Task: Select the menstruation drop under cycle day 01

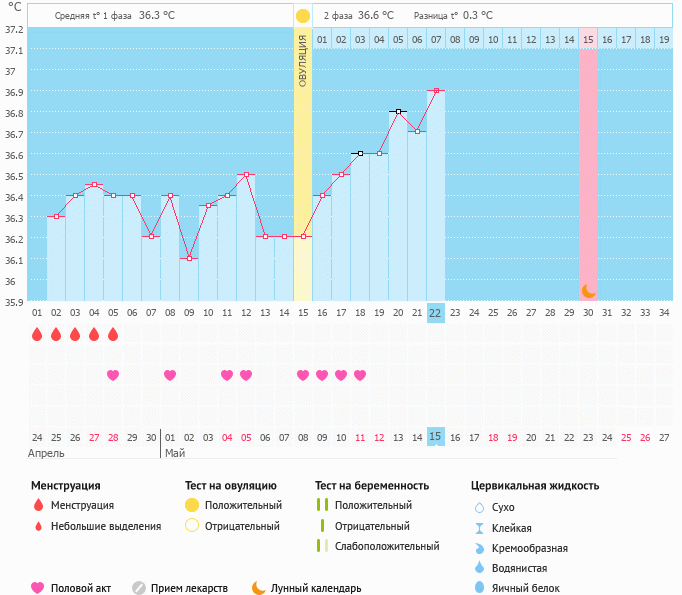Action: (x=37, y=335)
